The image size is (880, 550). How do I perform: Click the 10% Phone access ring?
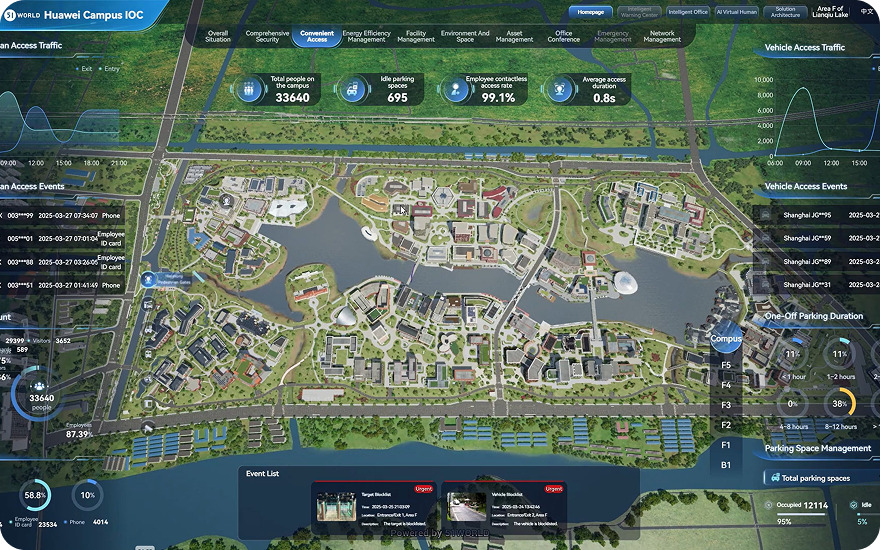click(88, 495)
